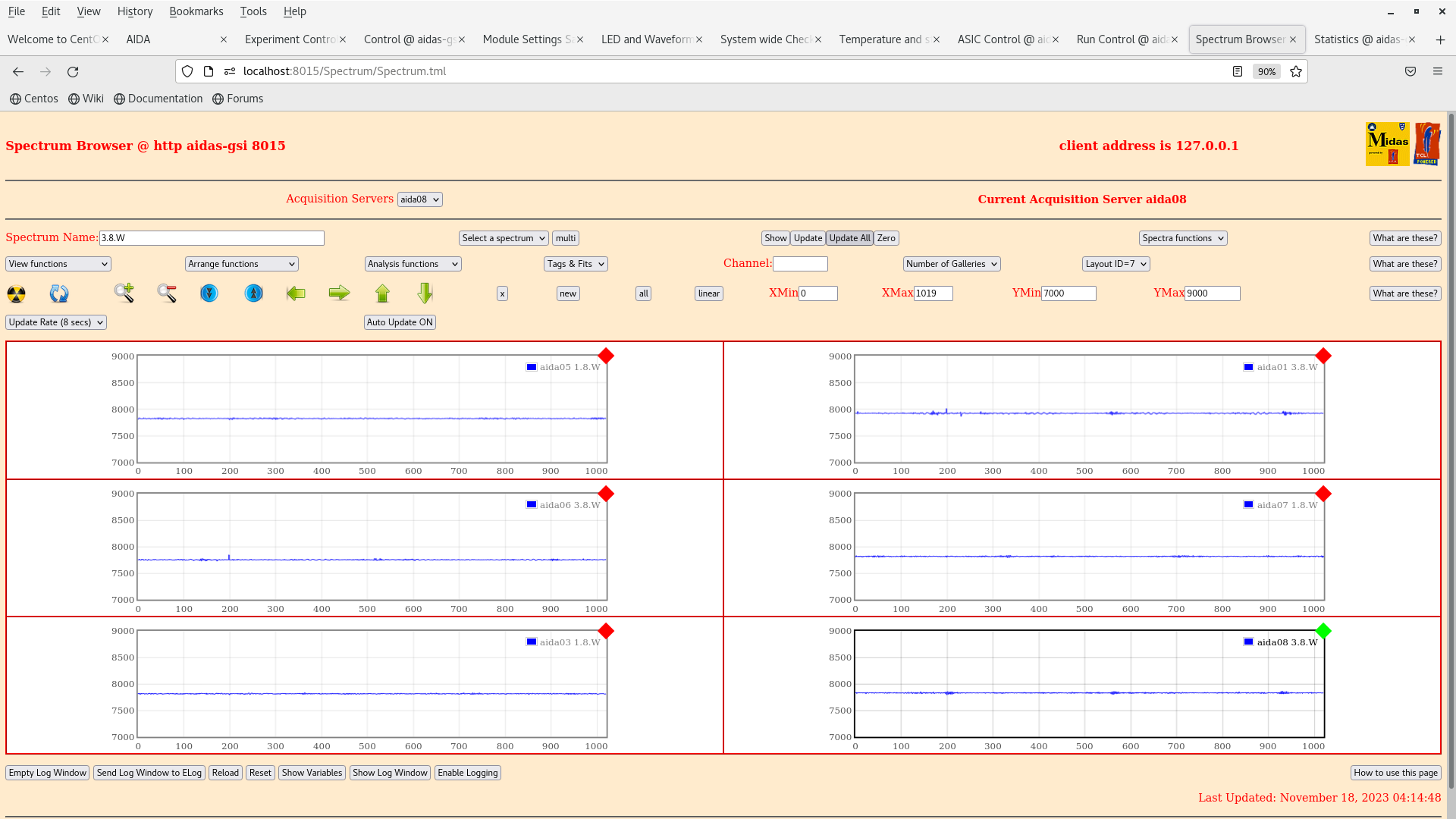The width and height of the screenshot is (1456, 819).
Task: Click the zoom in magnifier icon
Action: [x=124, y=293]
